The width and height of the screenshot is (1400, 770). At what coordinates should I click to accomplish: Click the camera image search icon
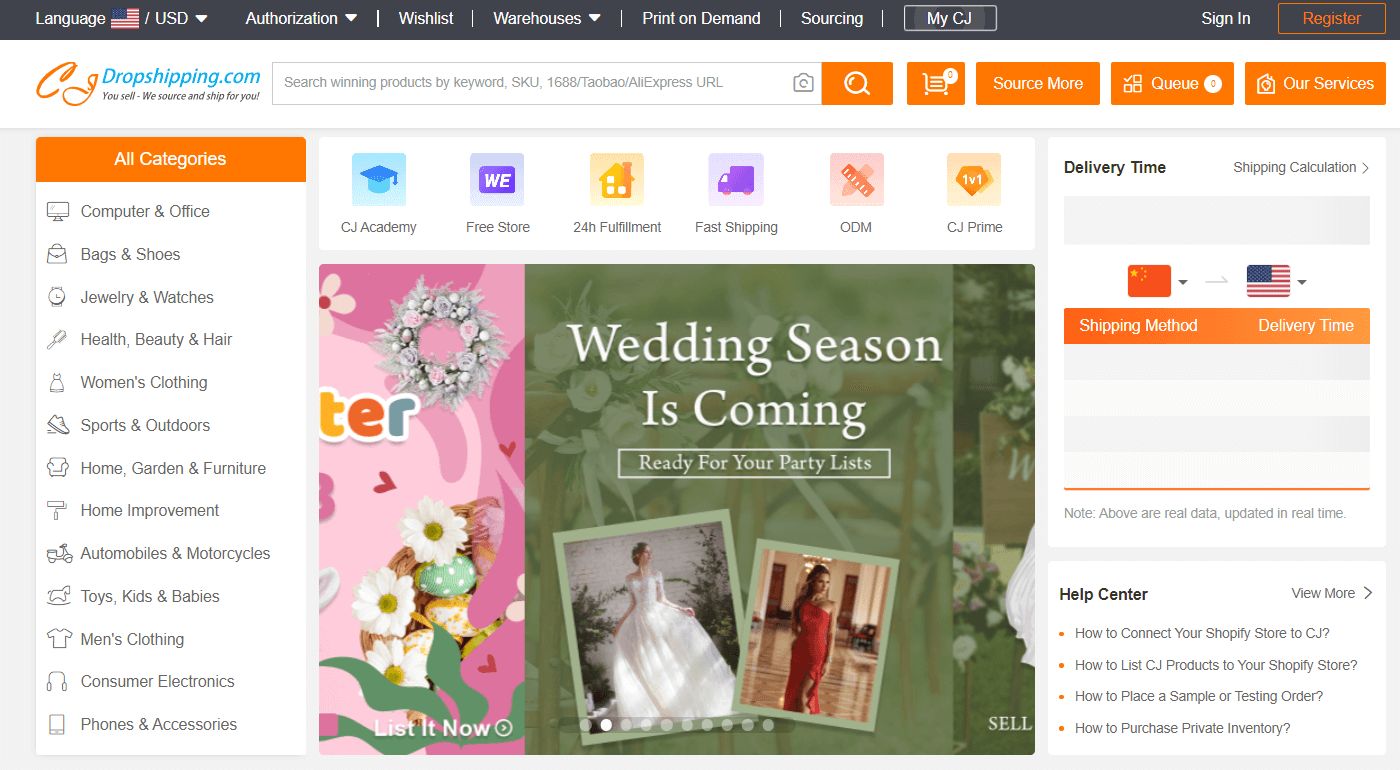(x=803, y=83)
